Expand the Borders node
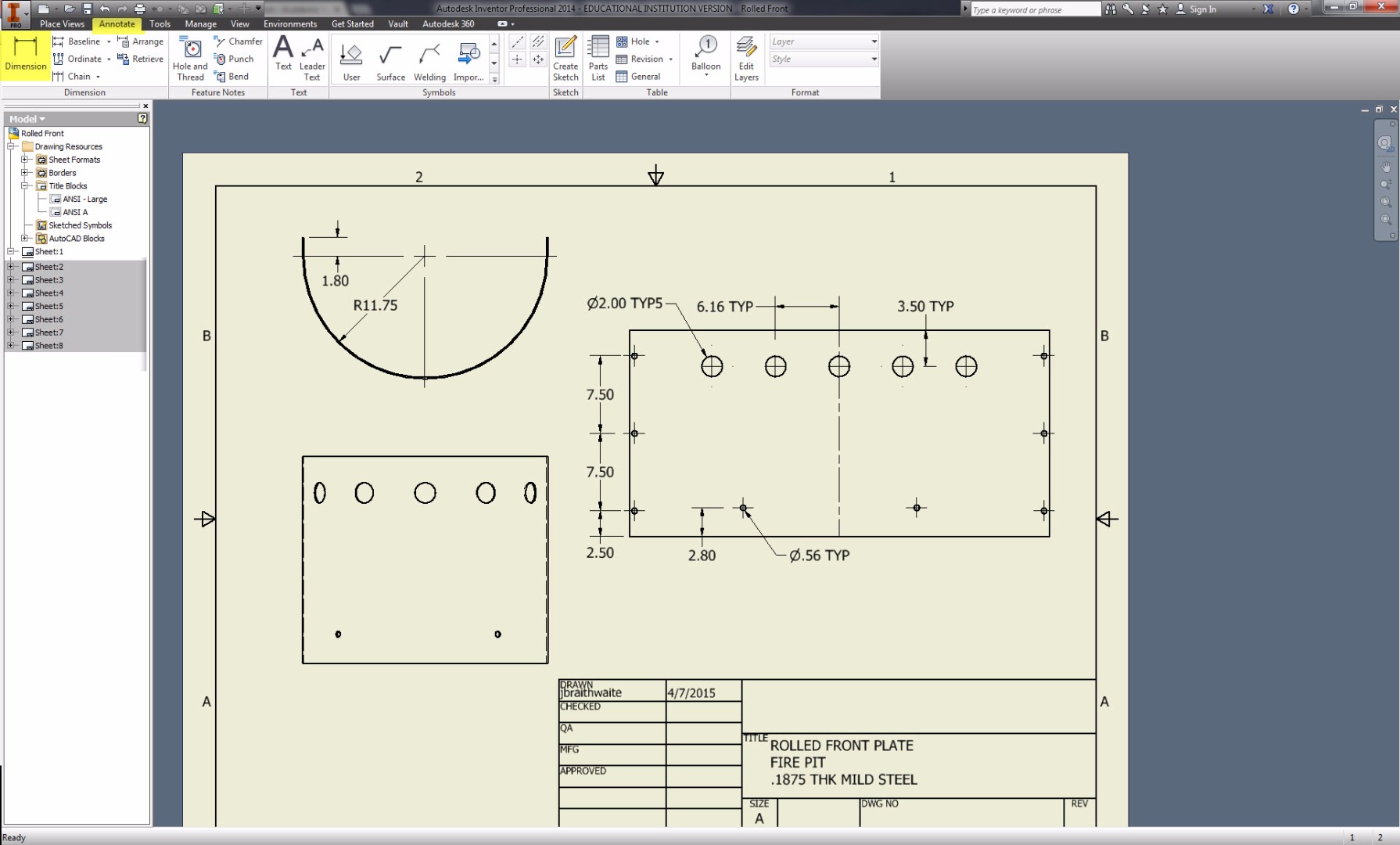The width and height of the screenshot is (1400, 845). [x=25, y=173]
